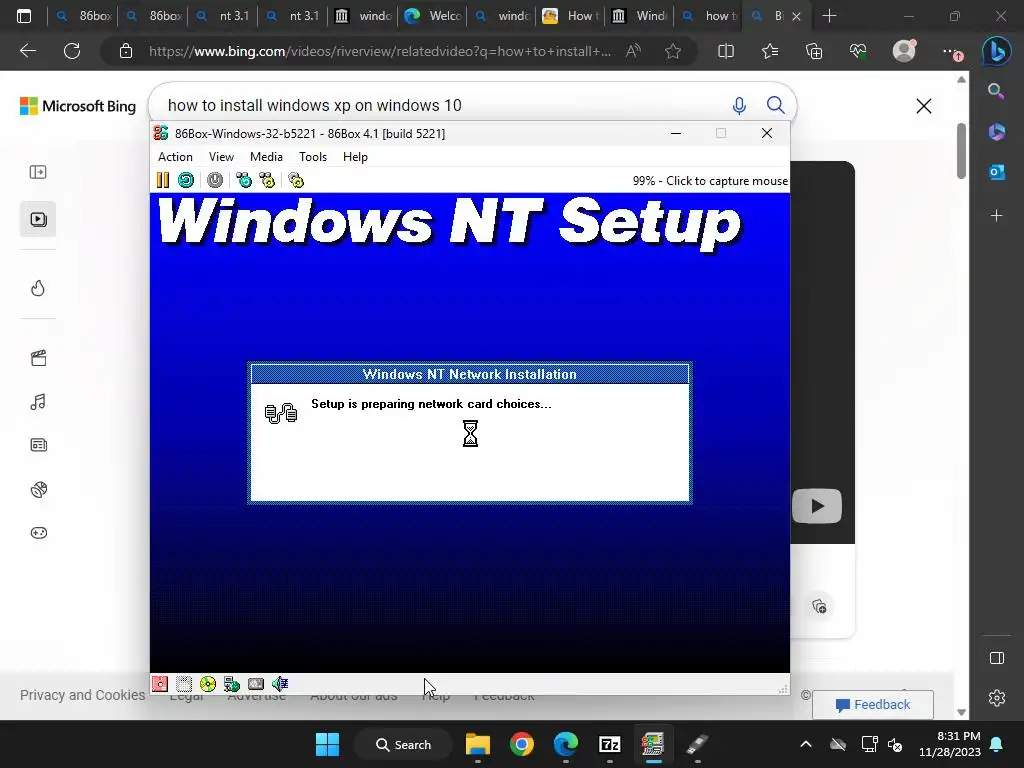Open trending flame icon in sidebar

click(38, 288)
